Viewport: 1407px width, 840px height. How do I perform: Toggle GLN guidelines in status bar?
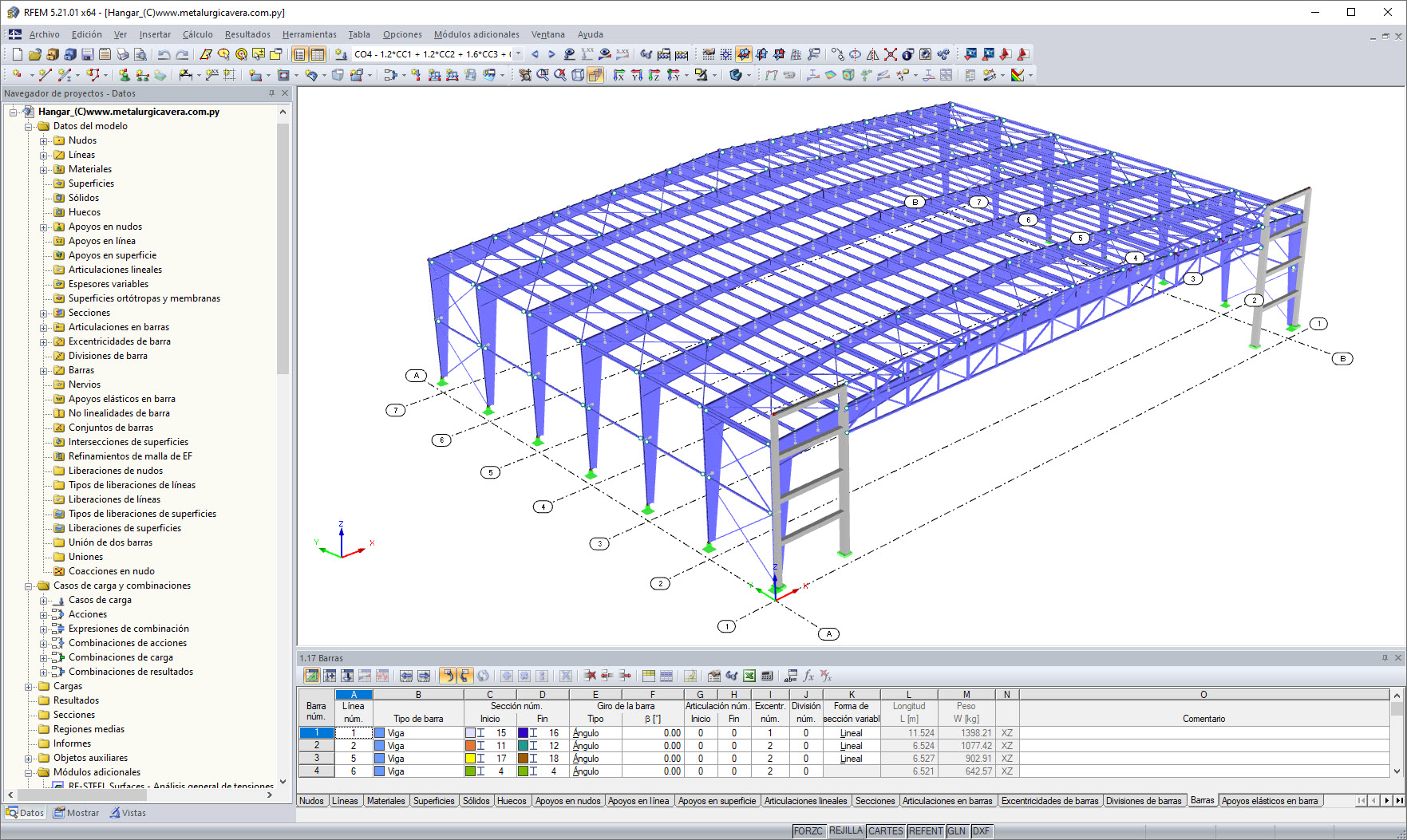[x=957, y=831]
